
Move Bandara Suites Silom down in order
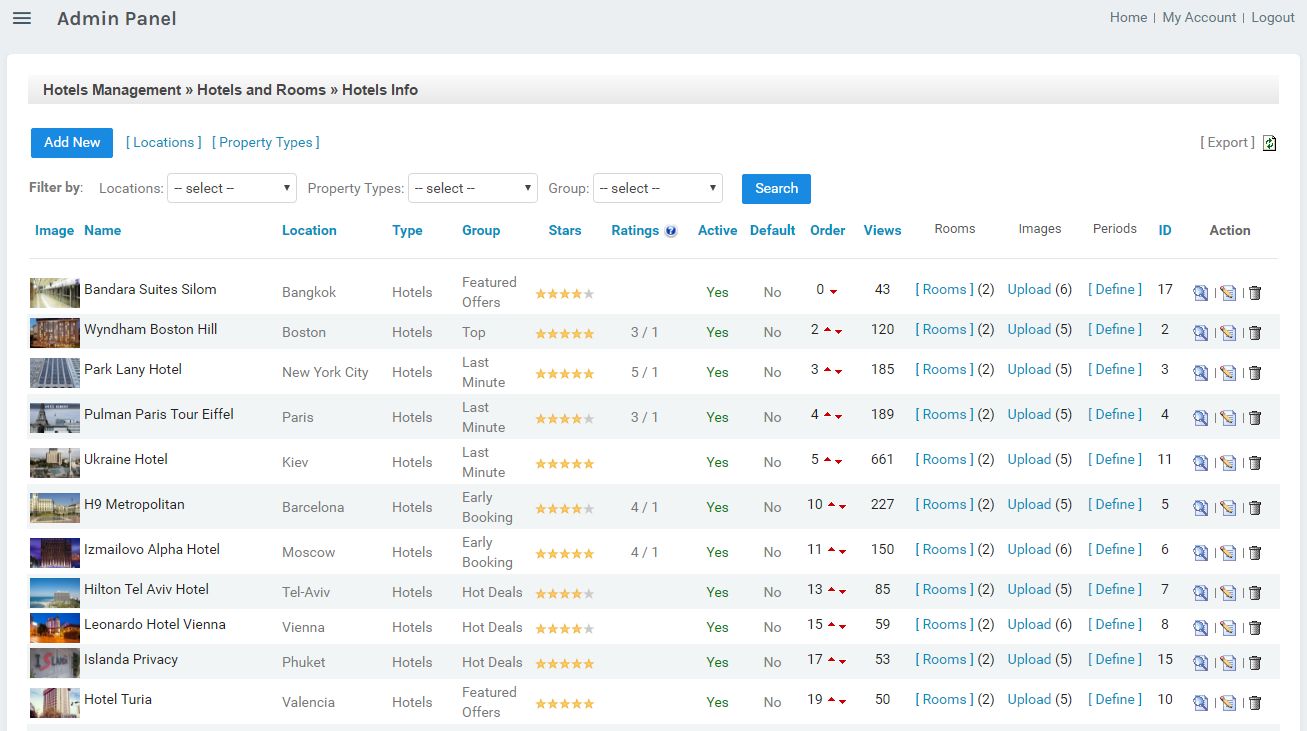coord(833,291)
